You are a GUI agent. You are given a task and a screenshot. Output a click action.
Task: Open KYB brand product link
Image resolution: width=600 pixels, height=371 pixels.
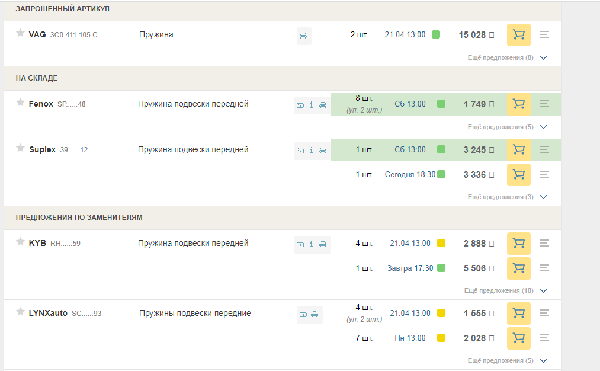click(x=38, y=243)
